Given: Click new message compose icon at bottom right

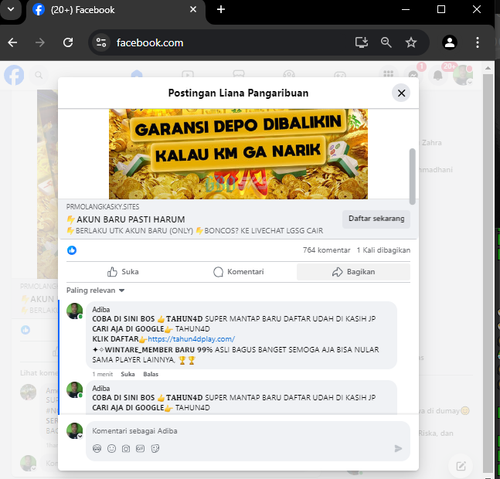Looking at the screenshot, I should click(x=461, y=466).
